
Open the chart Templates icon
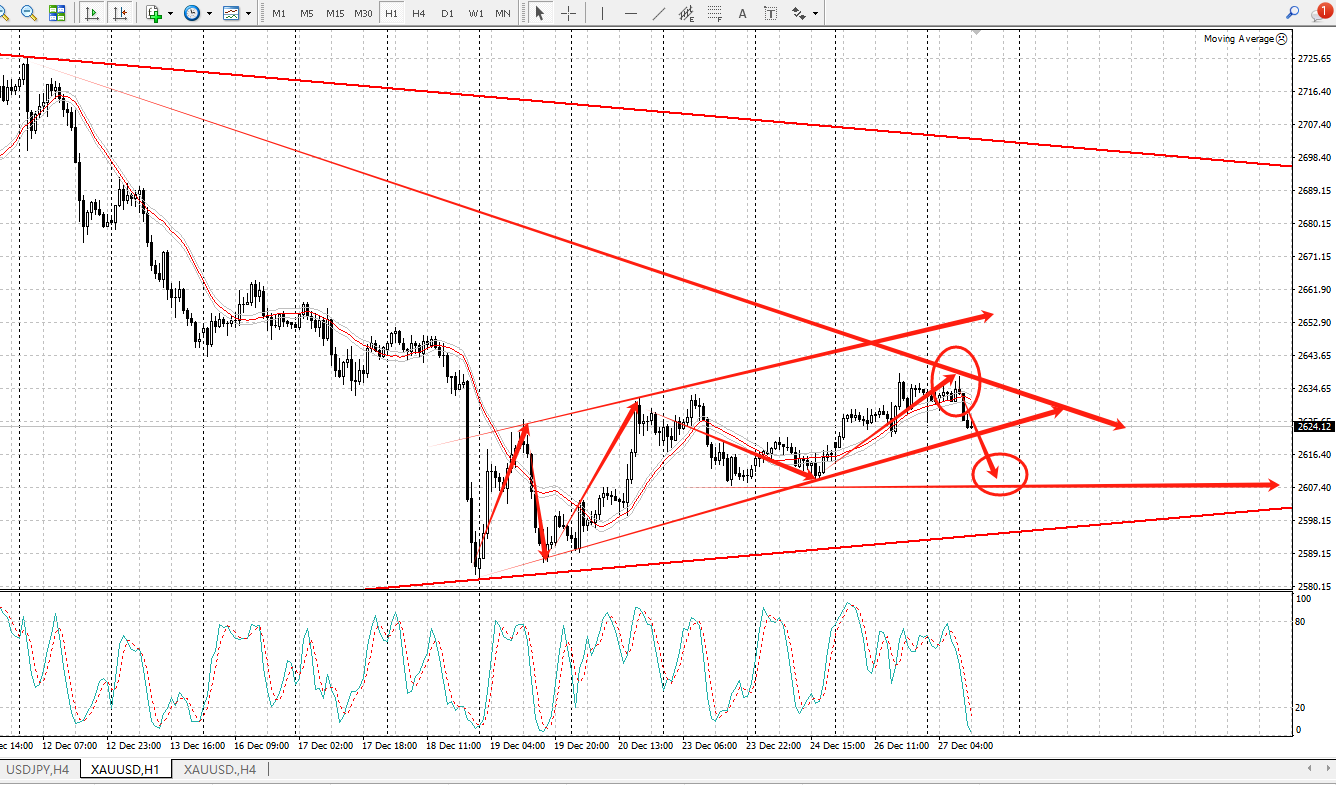click(231, 13)
